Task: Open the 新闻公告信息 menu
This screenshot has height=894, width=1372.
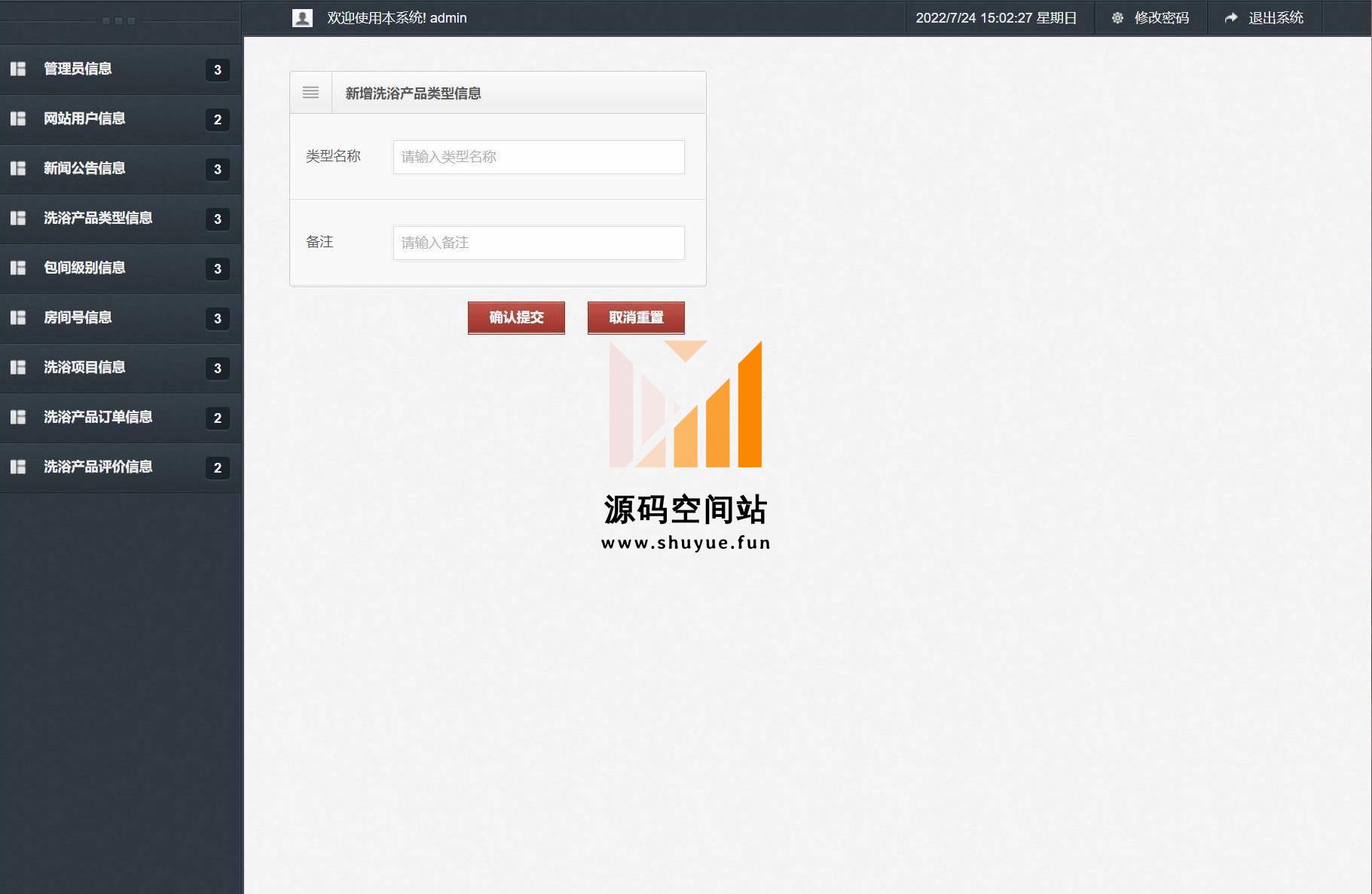Action: coord(121,169)
